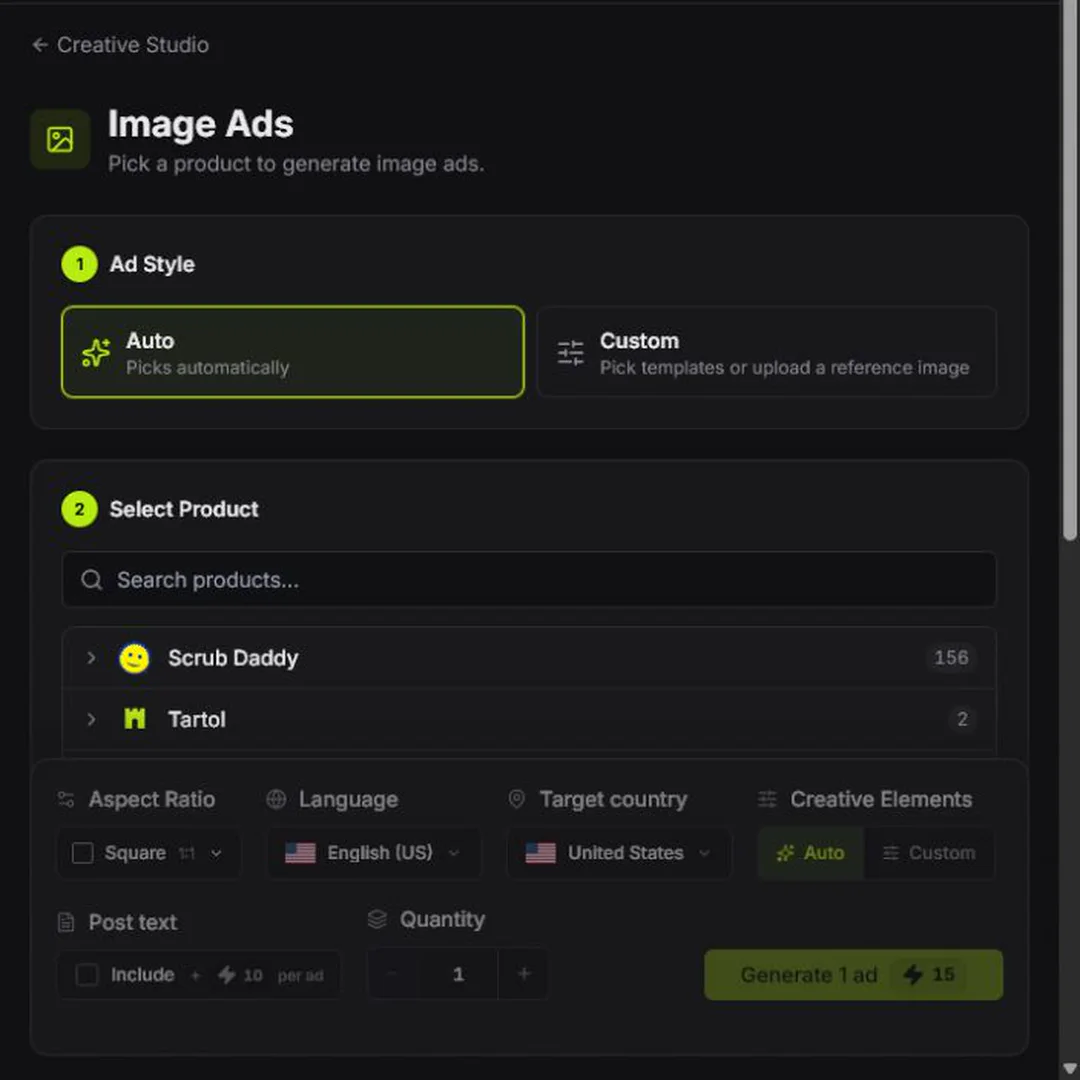Click the sparkle icon in Auto style
The image size is (1080, 1080).
click(x=96, y=353)
